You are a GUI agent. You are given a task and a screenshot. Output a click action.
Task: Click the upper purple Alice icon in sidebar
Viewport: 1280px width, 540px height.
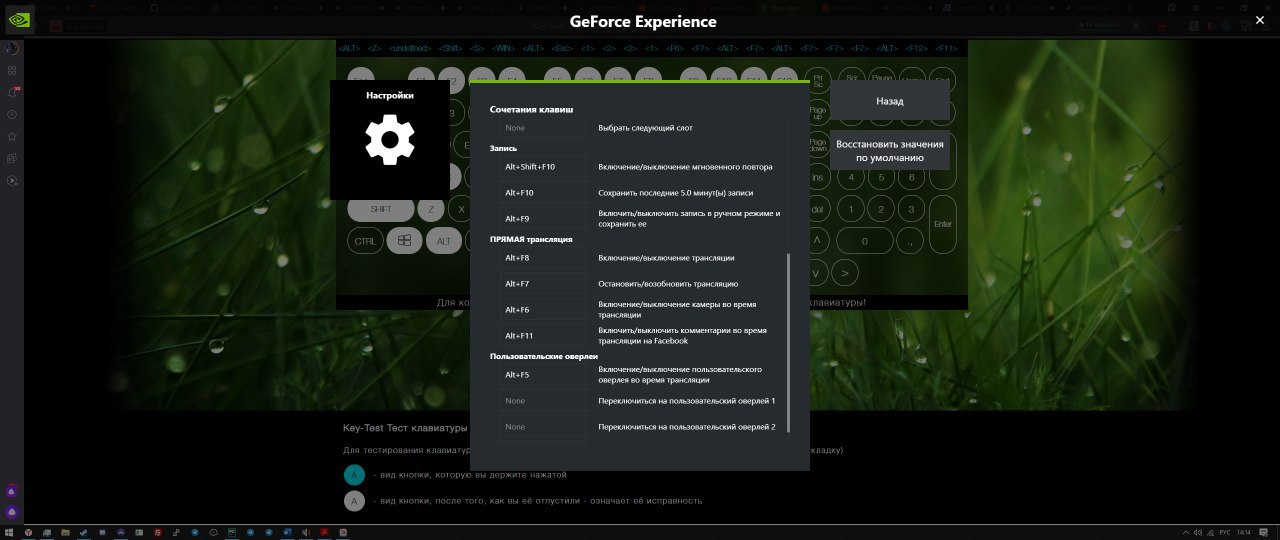coord(12,492)
